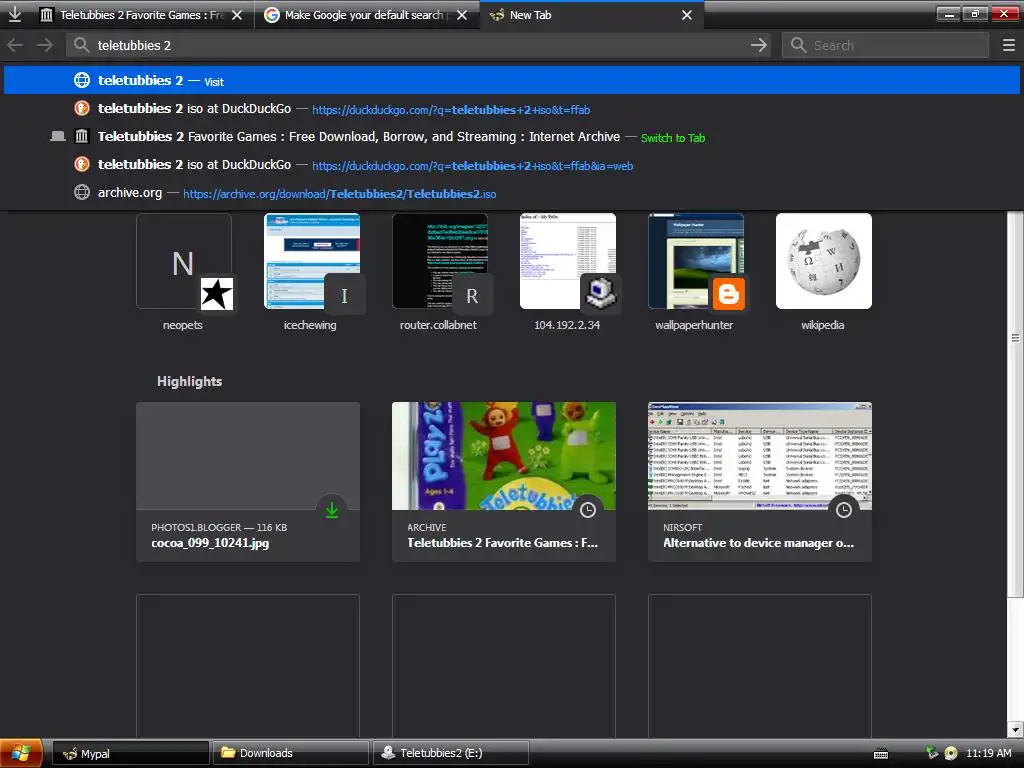This screenshot has height=768, width=1024.
Task: Select the 'teletubbies 2 — Visit' suggestion
Action: [512, 80]
